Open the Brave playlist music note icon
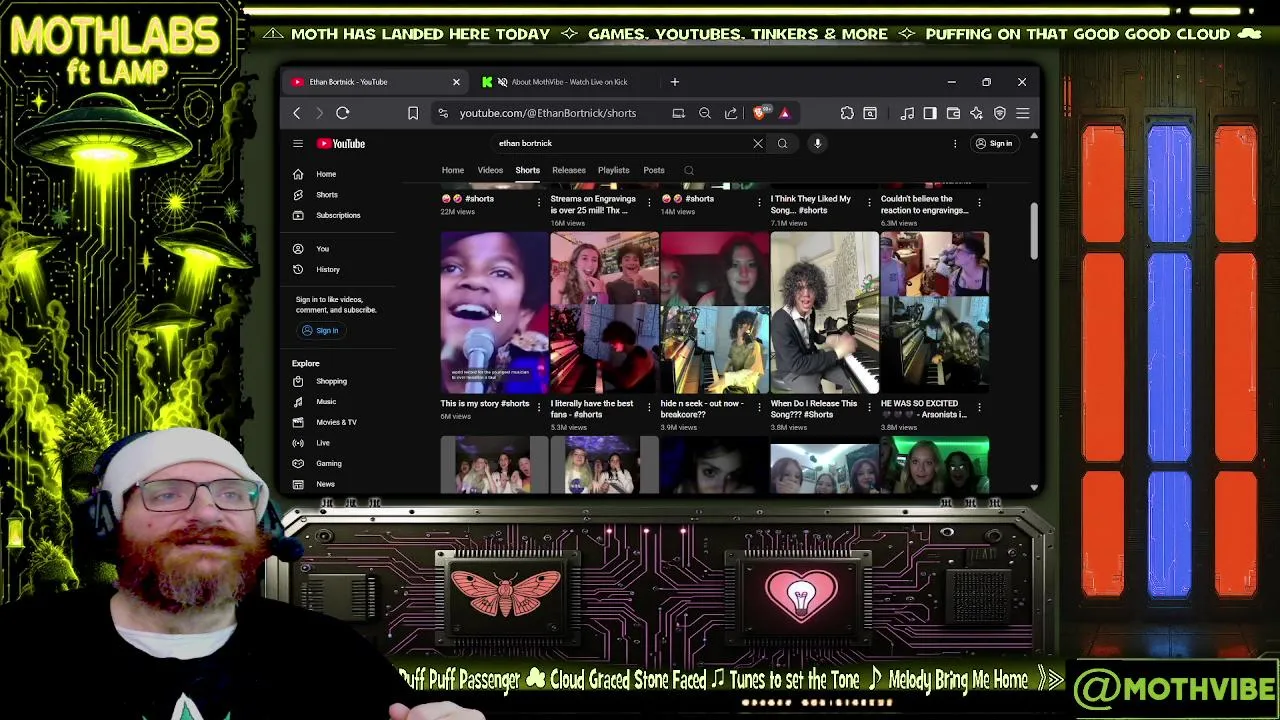The width and height of the screenshot is (1280, 720). click(907, 113)
